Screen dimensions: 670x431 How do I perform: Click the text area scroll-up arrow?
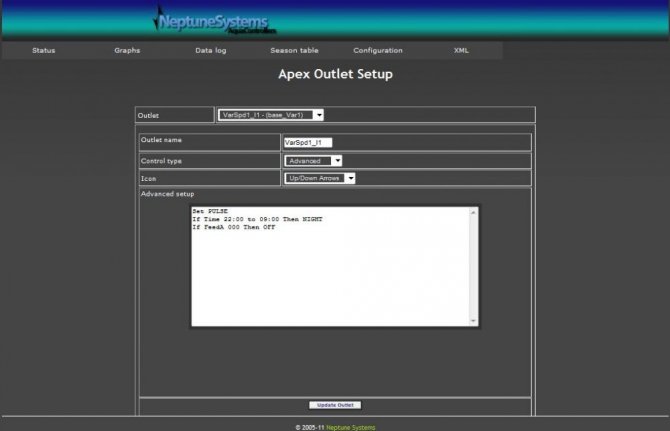tap(473, 212)
